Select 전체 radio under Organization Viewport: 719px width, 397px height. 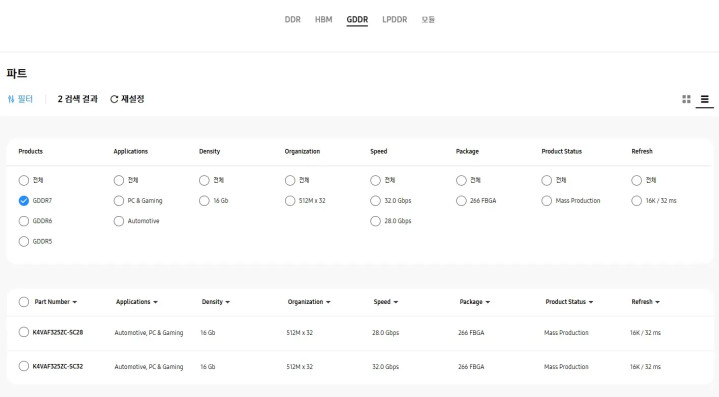click(x=290, y=180)
